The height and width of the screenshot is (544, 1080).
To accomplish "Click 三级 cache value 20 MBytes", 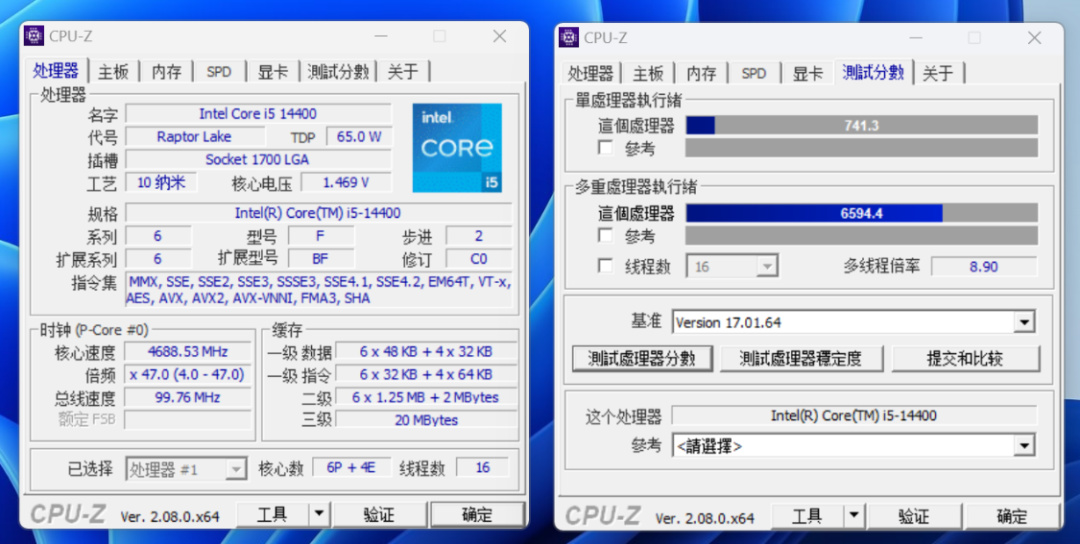I will [x=426, y=420].
